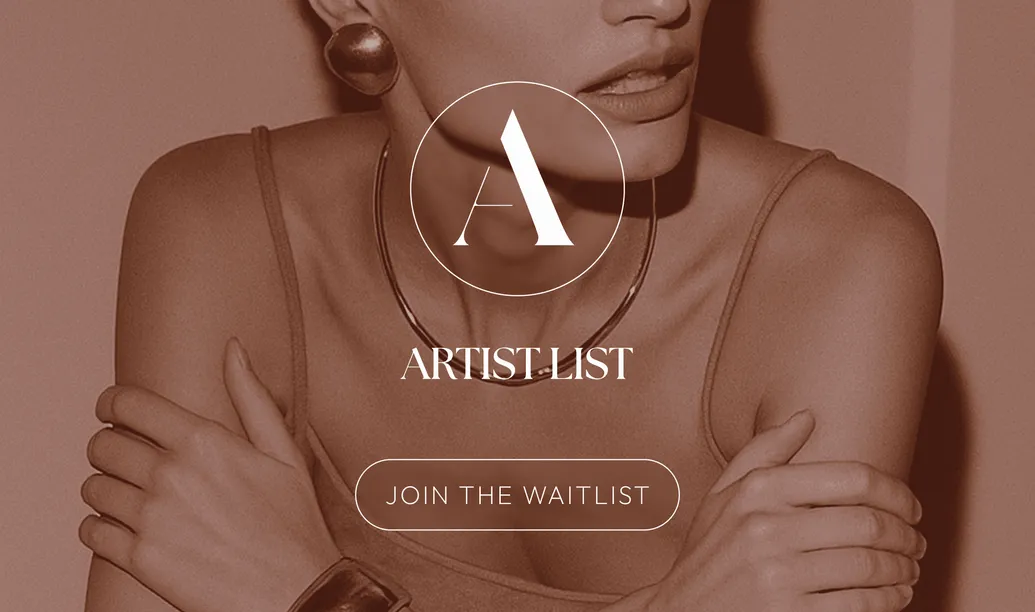1035x612 pixels.
Task: Select the serif letter A inside the circle
Action: point(513,178)
